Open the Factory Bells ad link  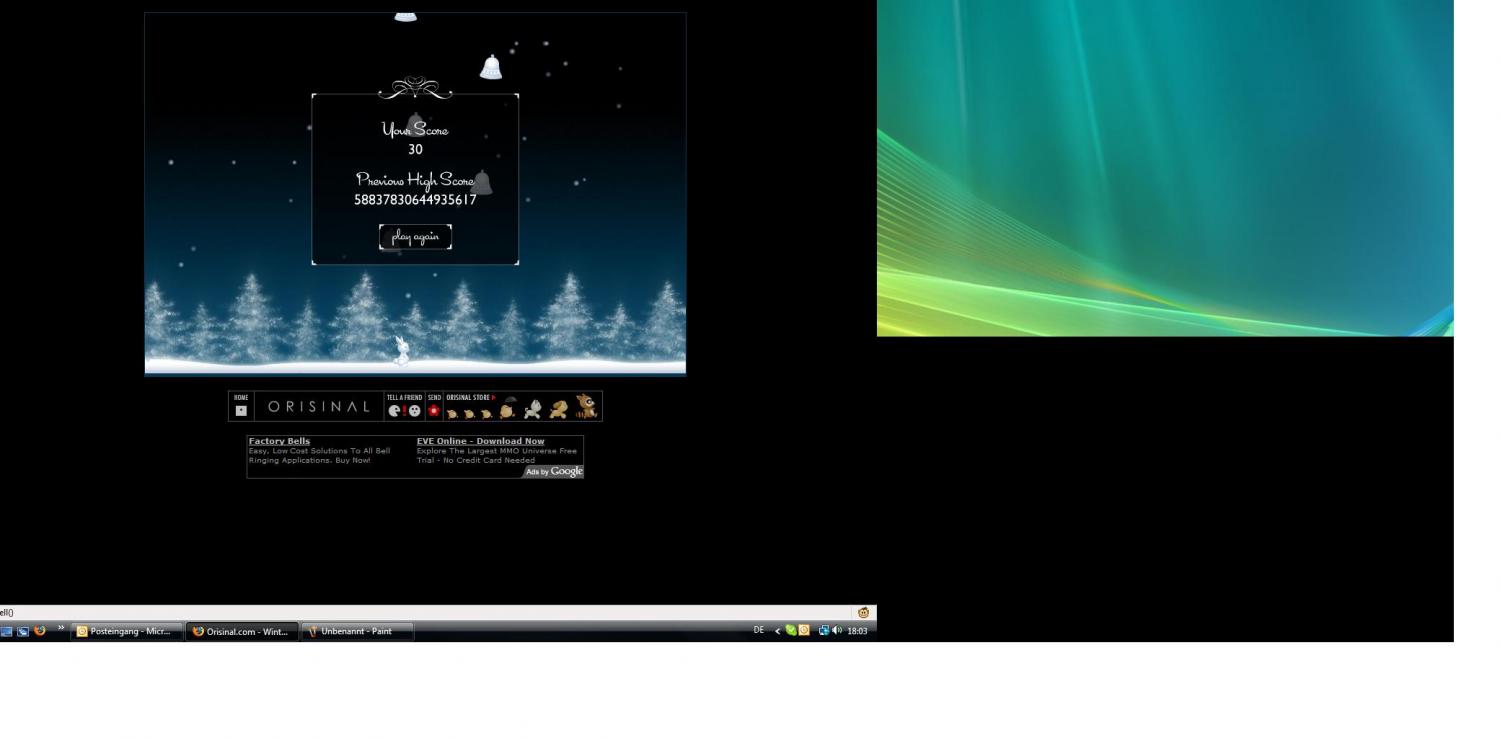[x=279, y=441]
